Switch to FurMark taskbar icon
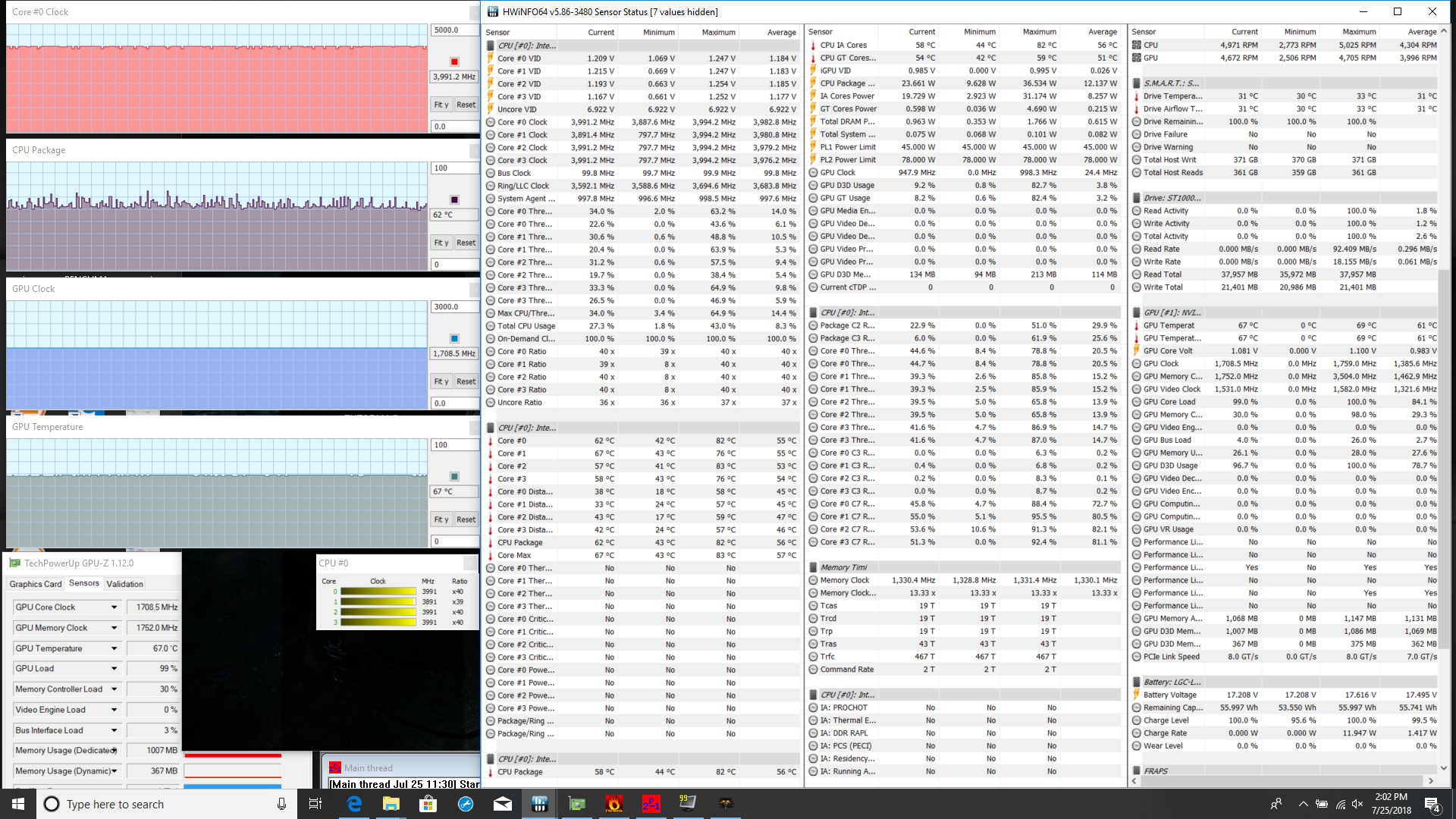Viewport: 1456px width, 819px height. (613, 804)
